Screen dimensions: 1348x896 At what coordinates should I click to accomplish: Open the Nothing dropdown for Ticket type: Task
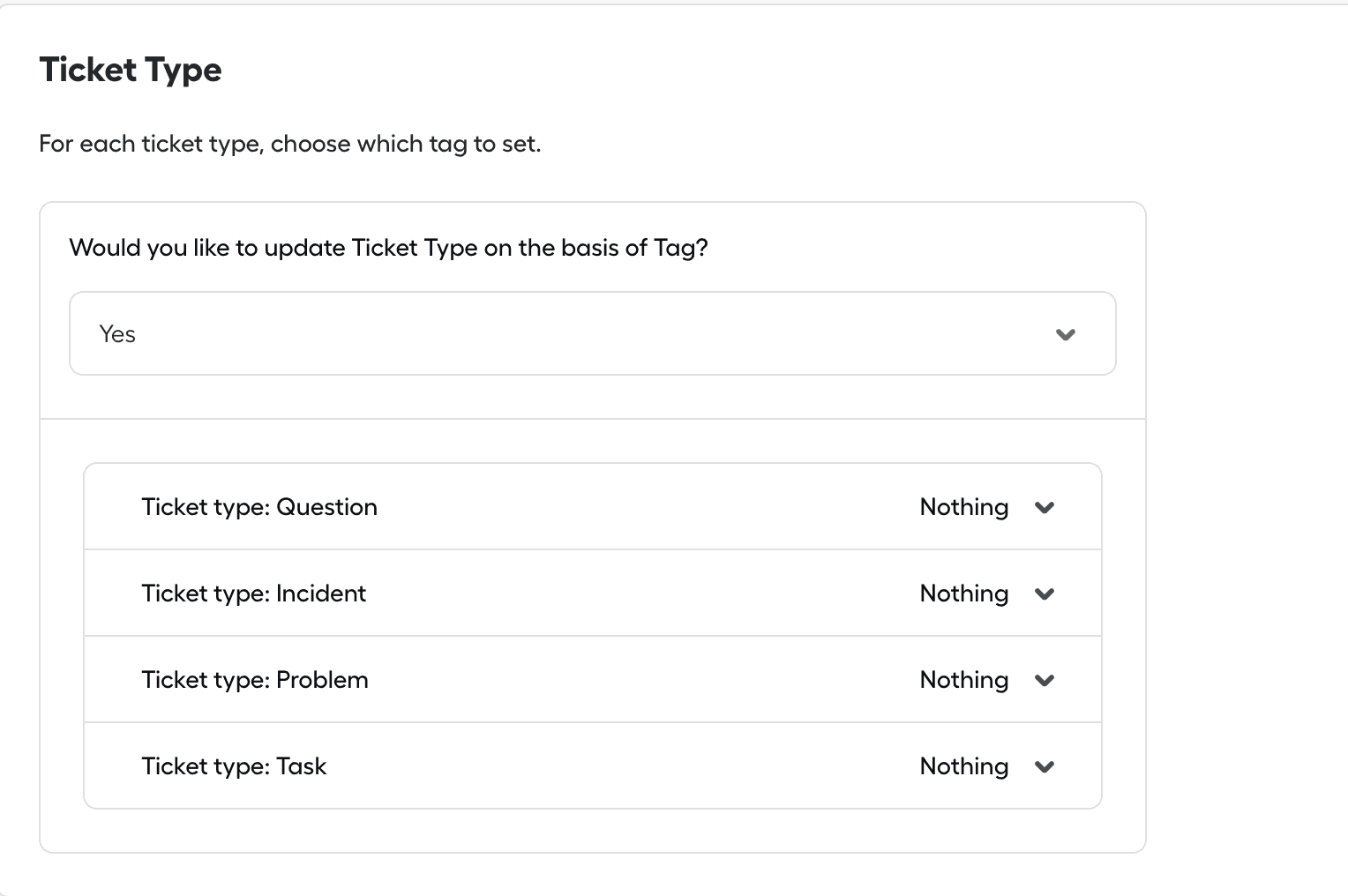(987, 766)
